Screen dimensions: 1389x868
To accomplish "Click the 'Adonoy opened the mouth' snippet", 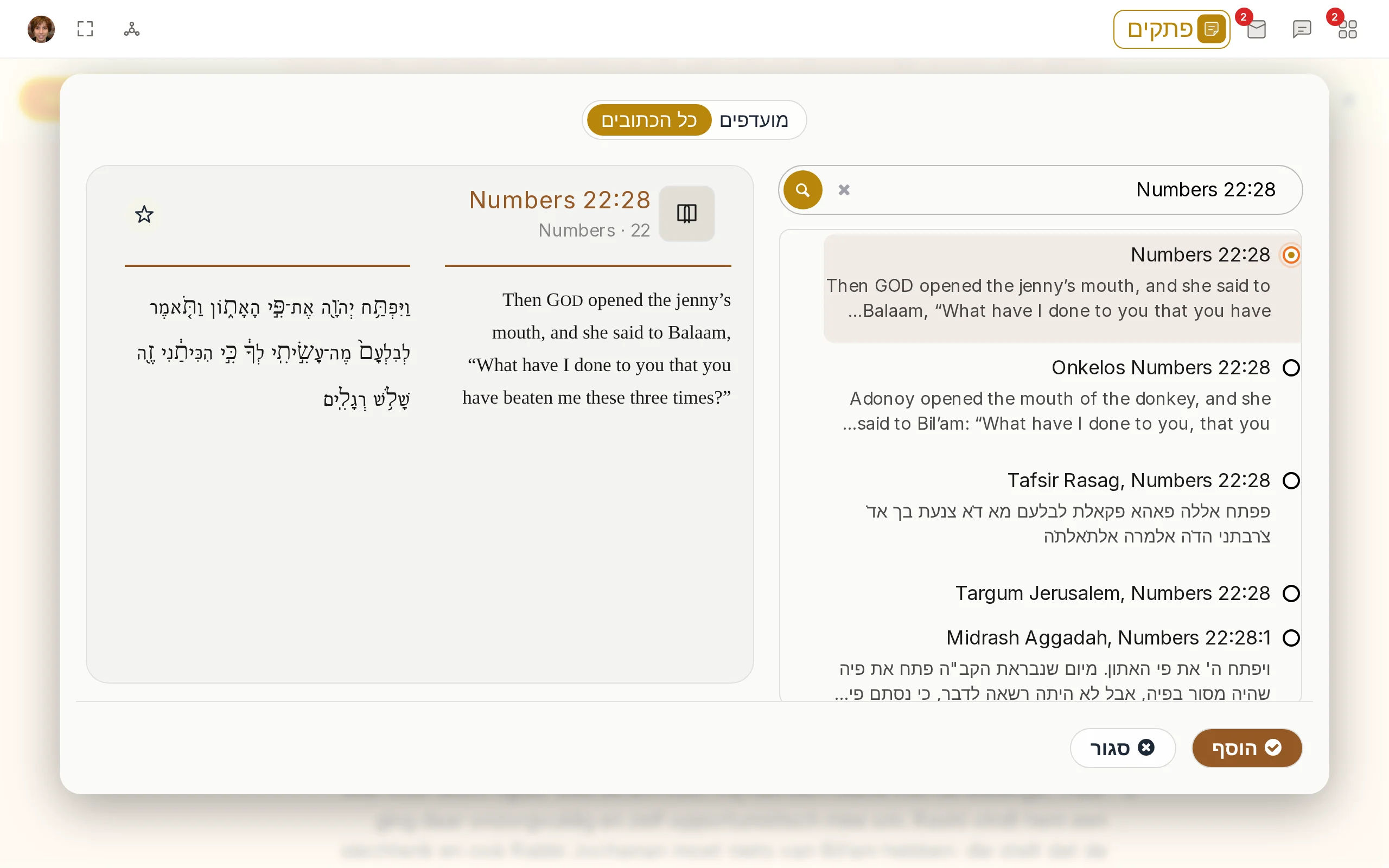I will [1057, 411].
